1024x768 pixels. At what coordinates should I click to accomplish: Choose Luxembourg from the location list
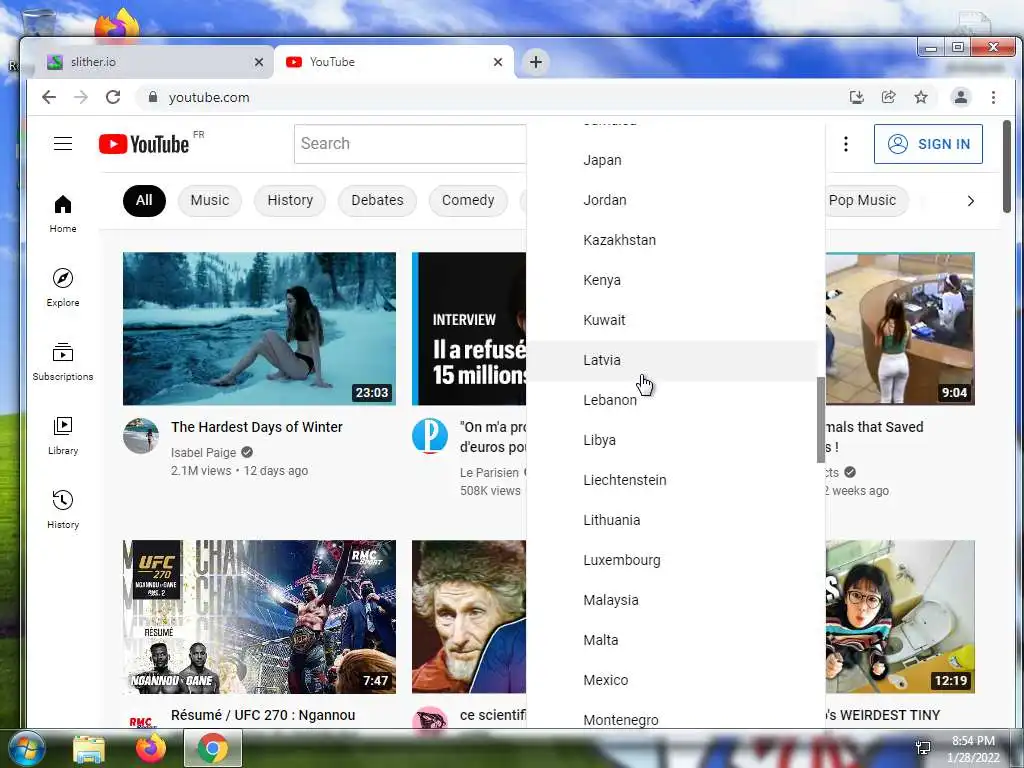[671, 560]
